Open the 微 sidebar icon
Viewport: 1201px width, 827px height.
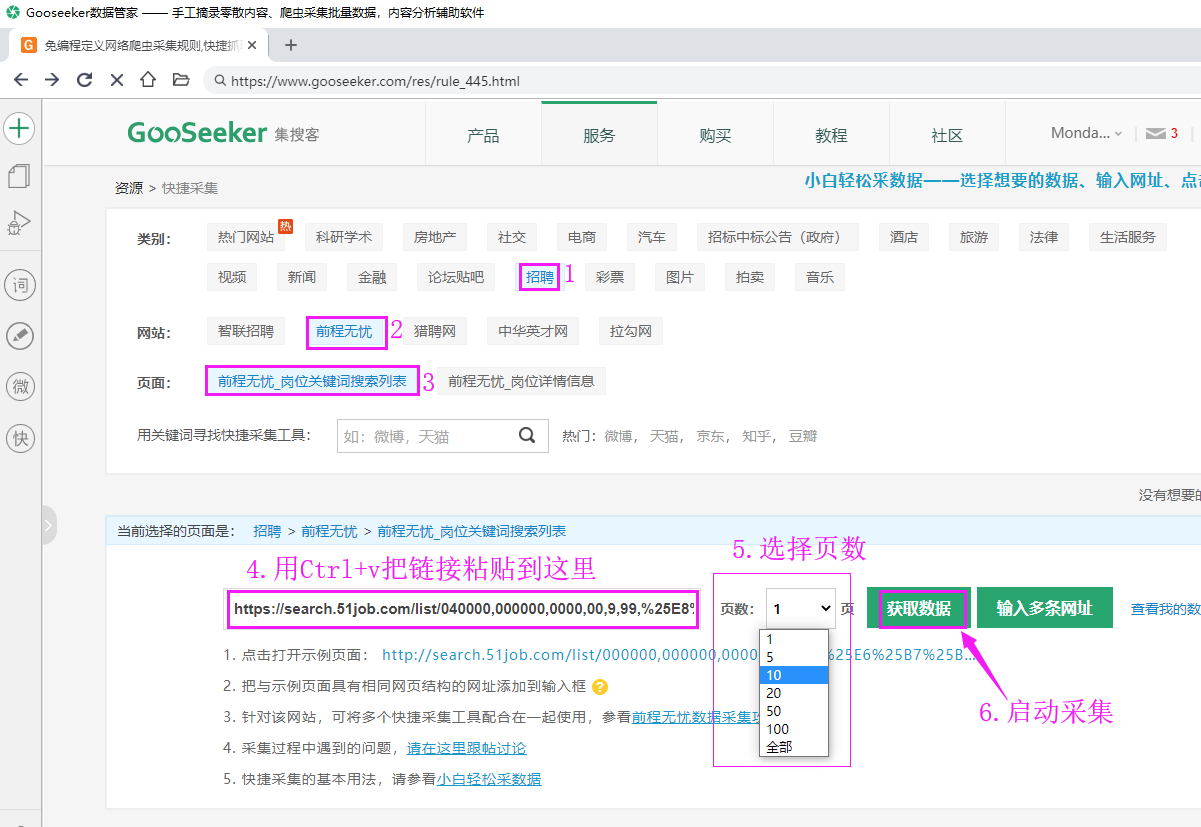[x=20, y=386]
